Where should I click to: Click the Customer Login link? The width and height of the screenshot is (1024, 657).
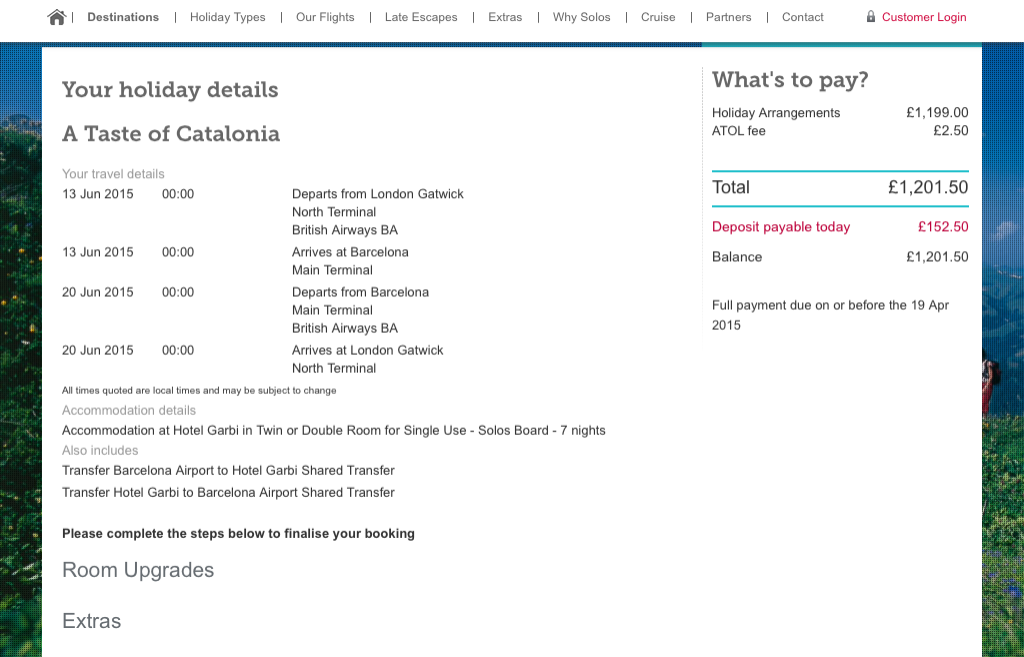click(924, 18)
